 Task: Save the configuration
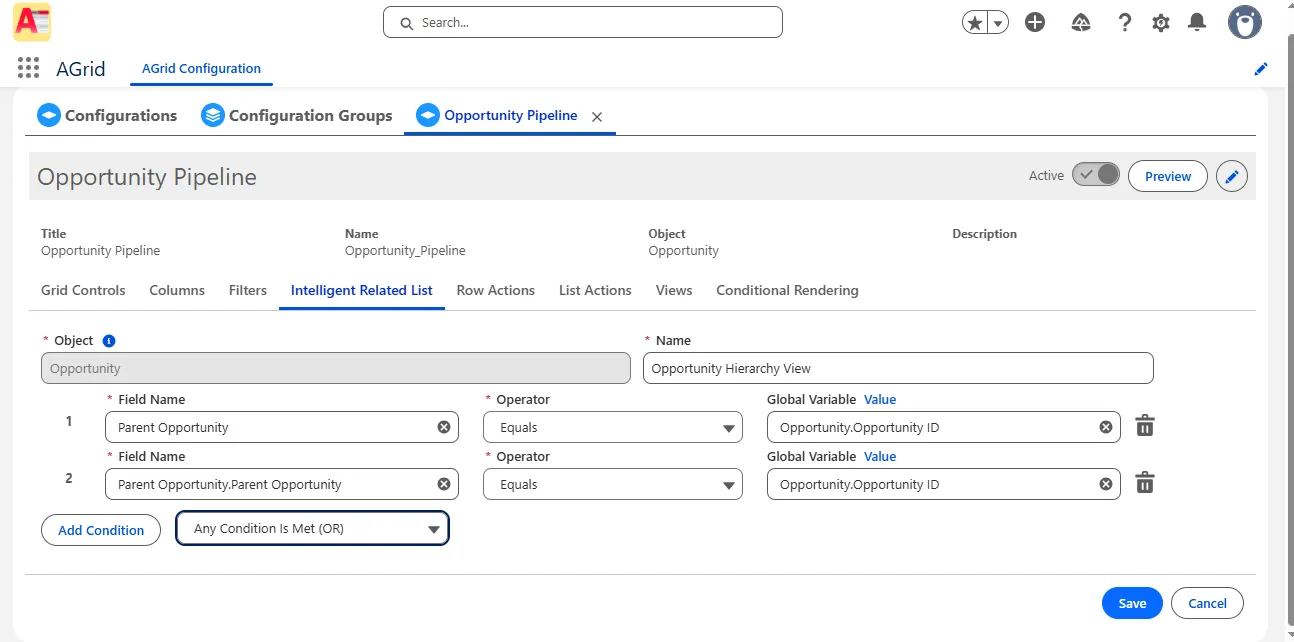tap(1131, 603)
